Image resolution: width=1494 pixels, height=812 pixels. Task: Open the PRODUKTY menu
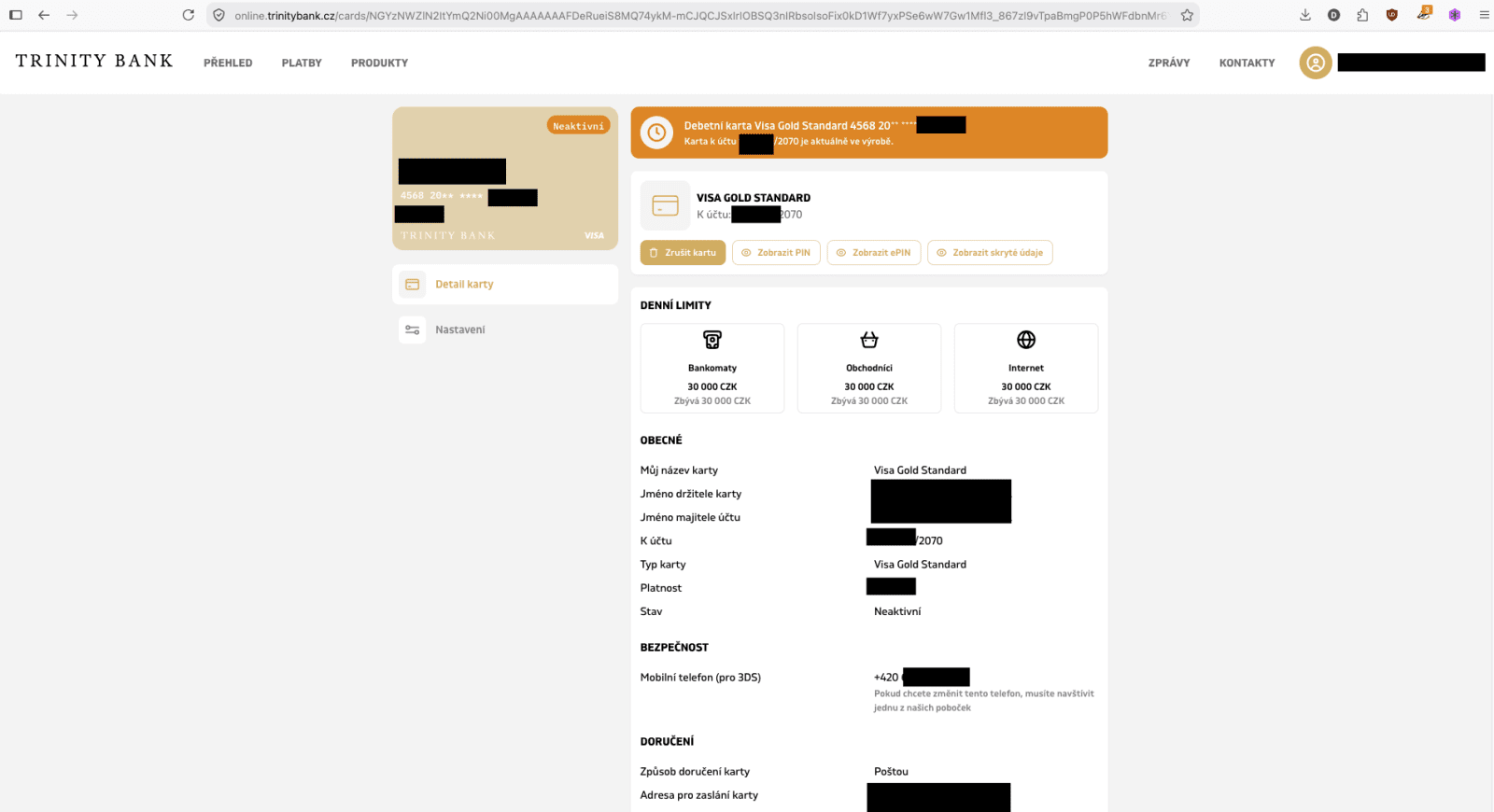pos(379,63)
